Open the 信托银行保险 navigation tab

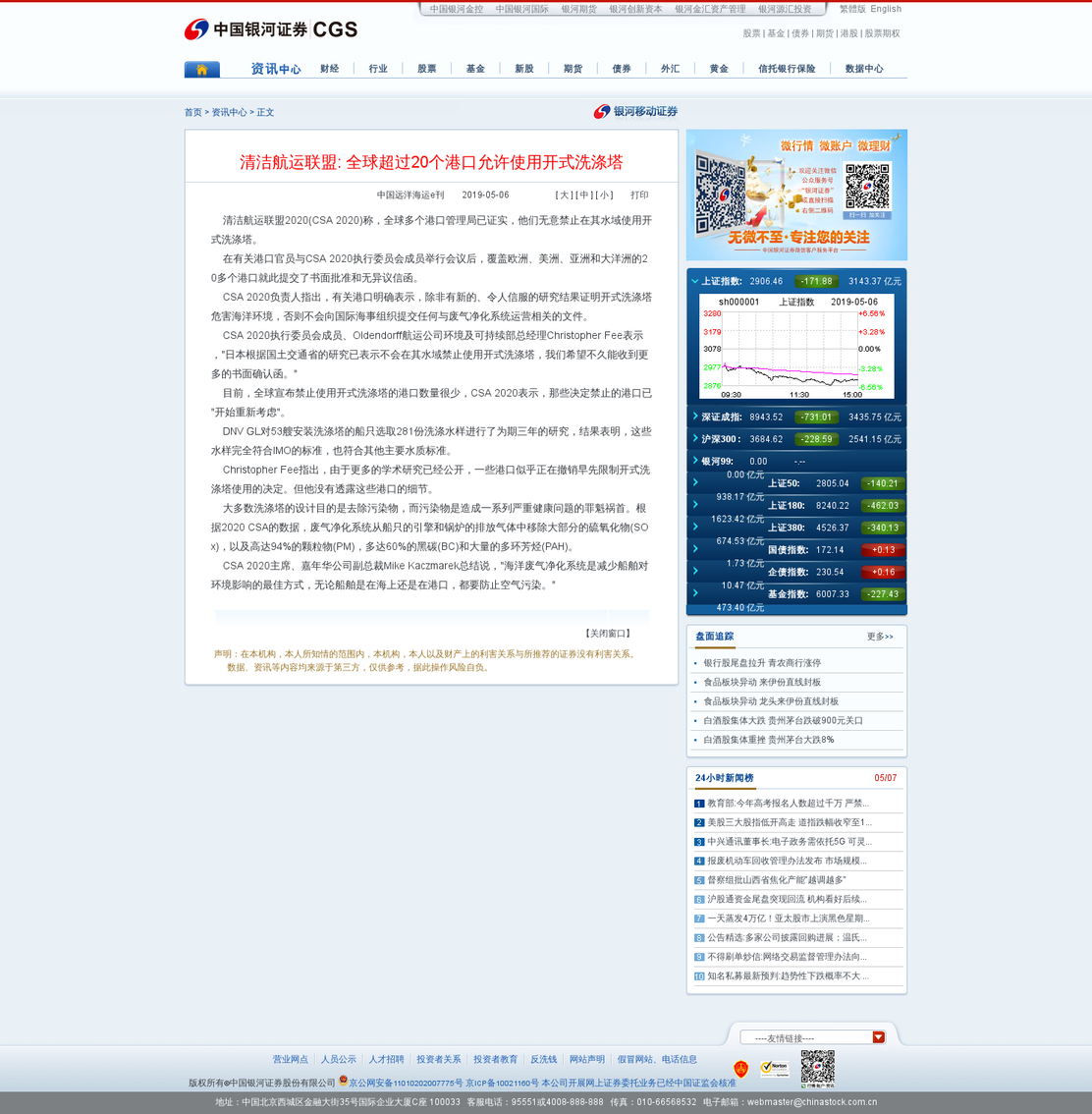pos(787,69)
